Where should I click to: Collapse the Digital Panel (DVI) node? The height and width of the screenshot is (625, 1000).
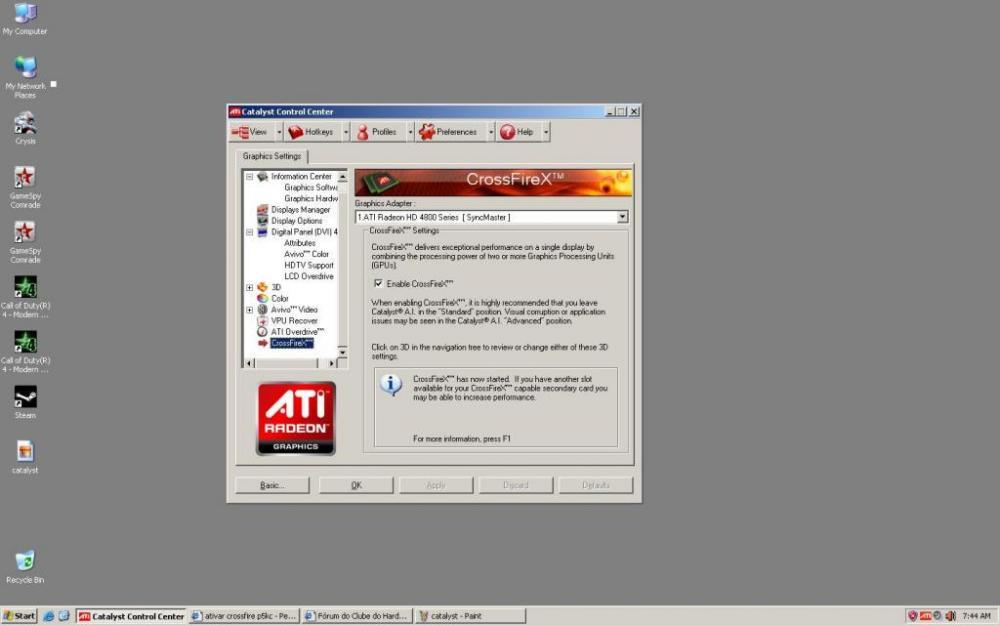(x=249, y=232)
